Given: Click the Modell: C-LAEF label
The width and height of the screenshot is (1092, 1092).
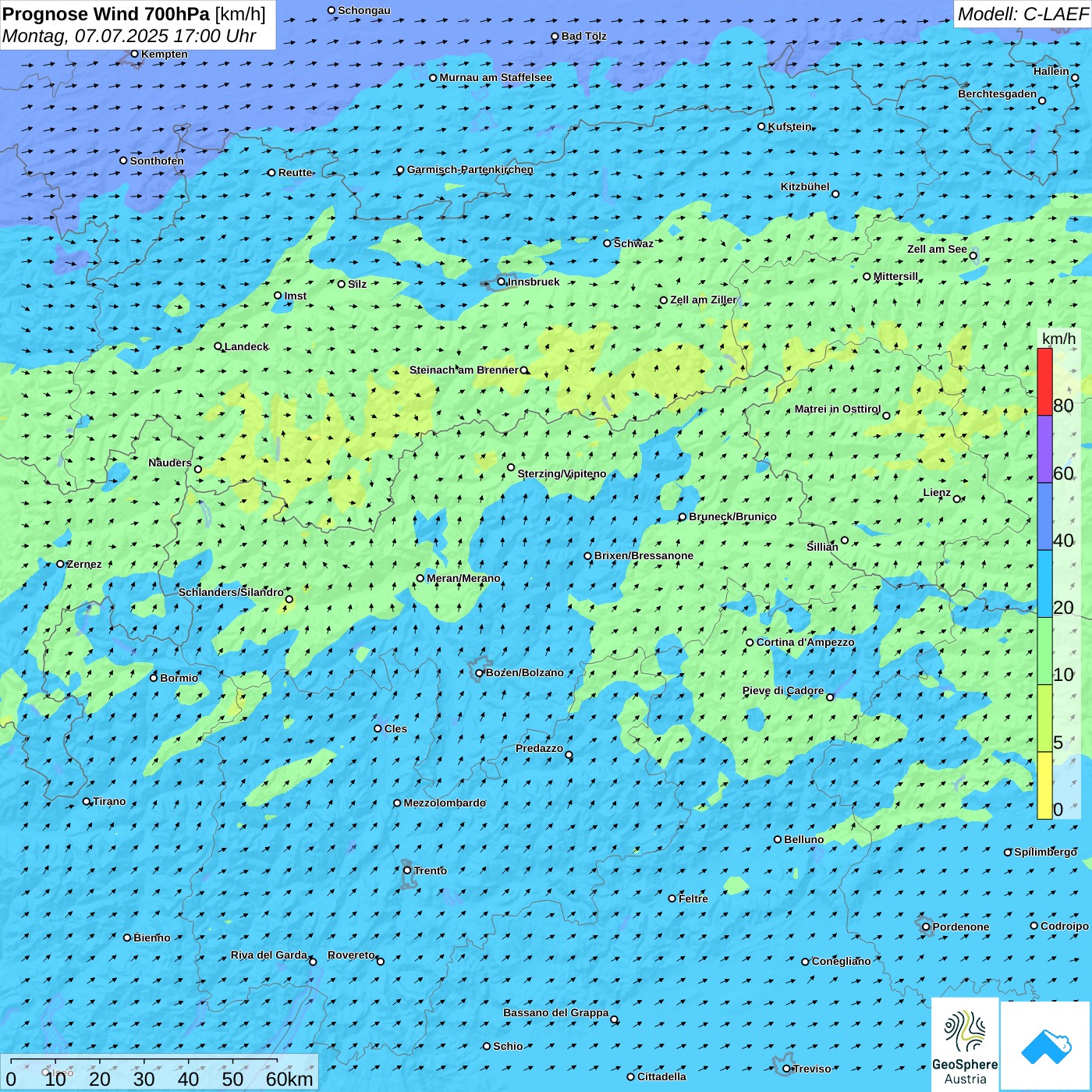Looking at the screenshot, I should point(1022,14).
